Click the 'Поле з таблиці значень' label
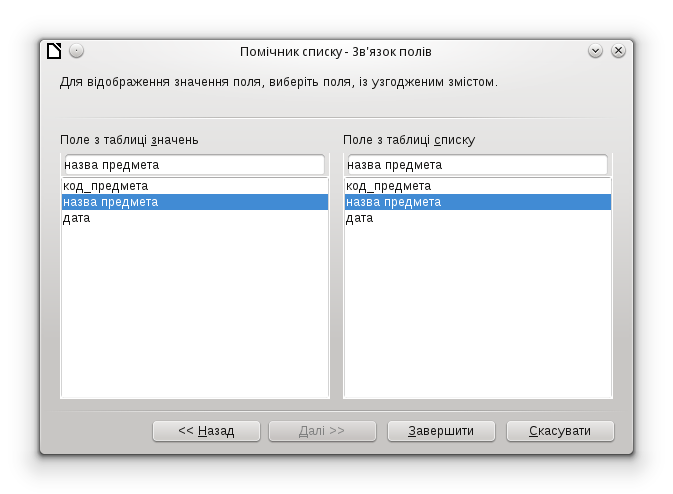This screenshot has width=673, height=494. pos(136,140)
